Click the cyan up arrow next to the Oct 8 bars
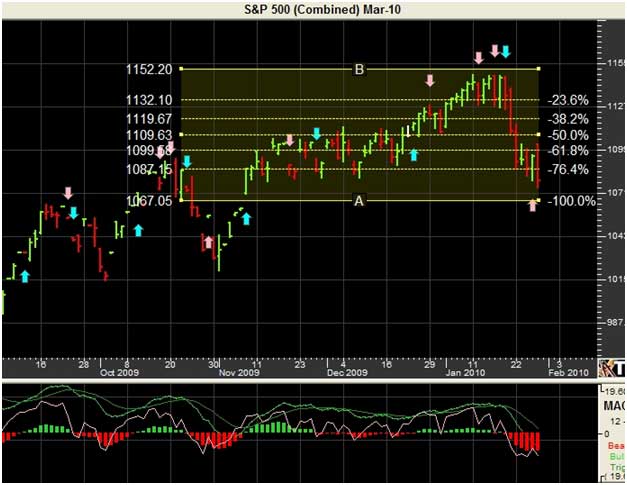This screenshot has height=485, width=627. (x=138, y=230)
